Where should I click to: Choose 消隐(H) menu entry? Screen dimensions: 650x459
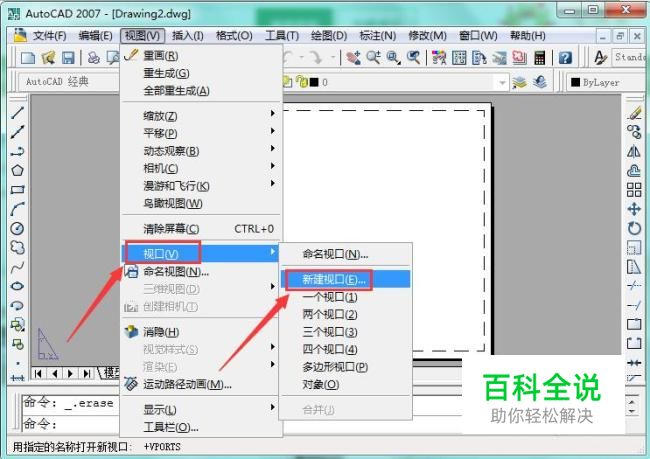(201, 332)
